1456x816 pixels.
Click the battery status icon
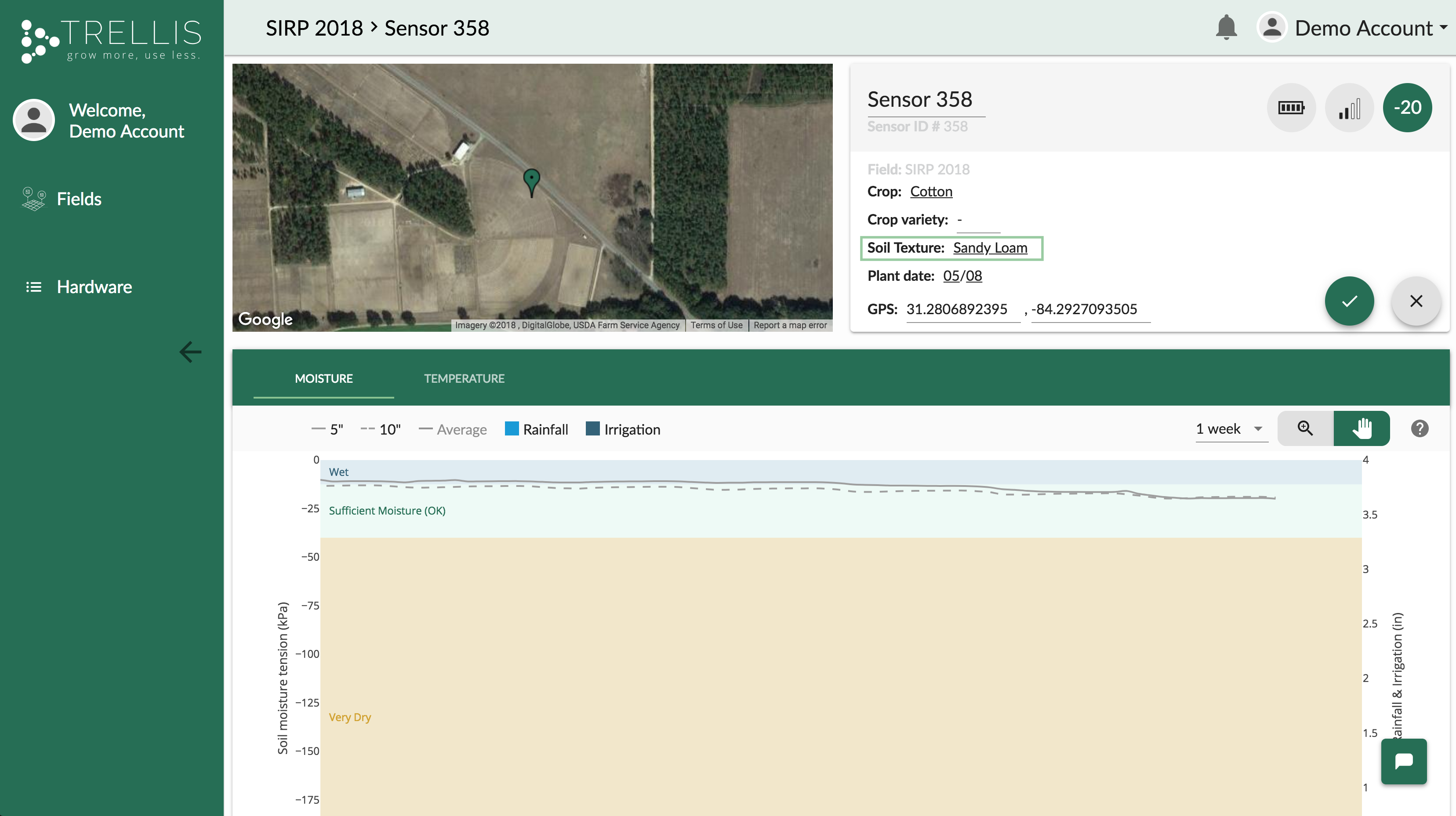[x=1291, y=107]
